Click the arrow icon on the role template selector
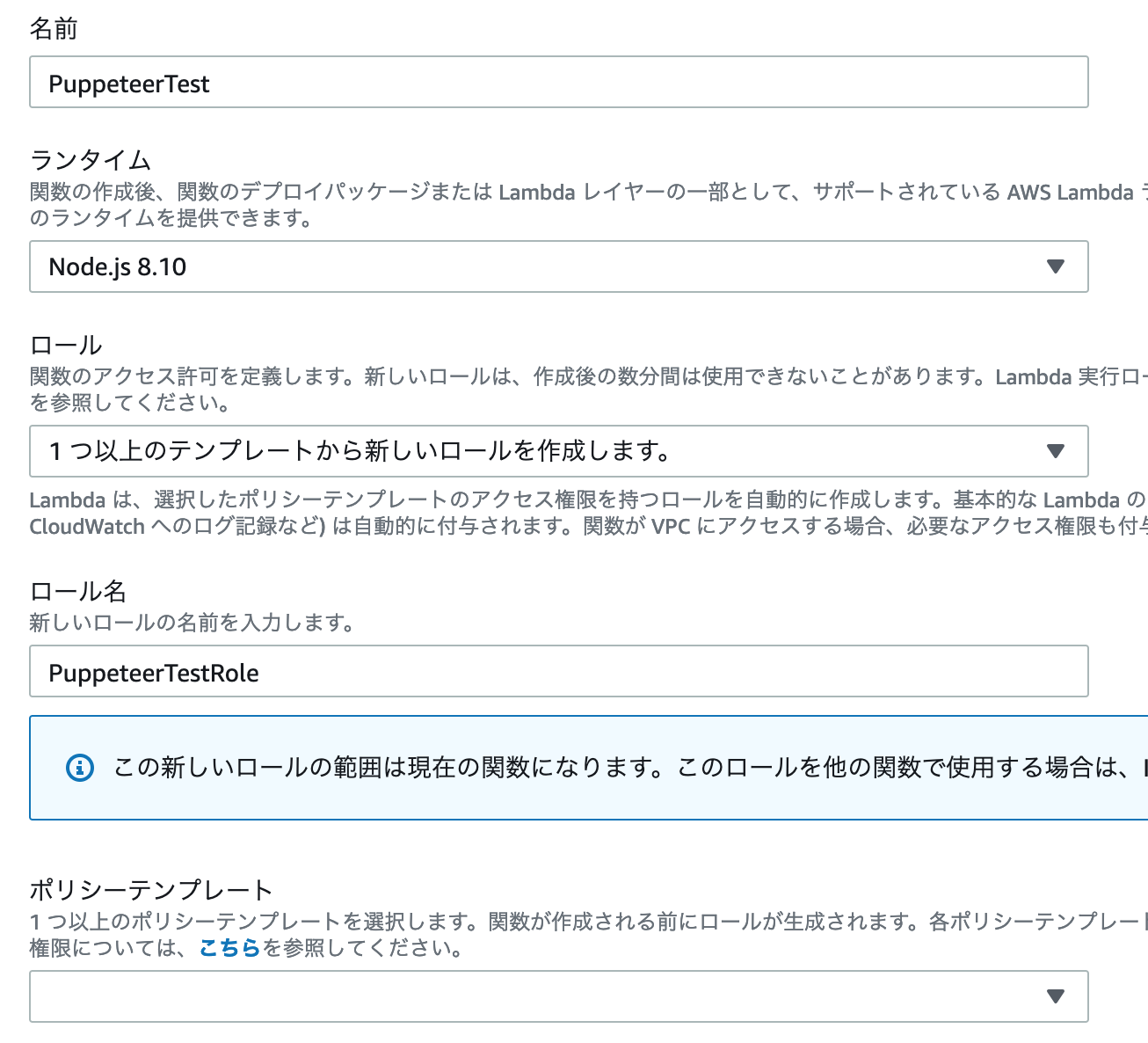Image resolution: width=1148 pixels, height=1043 pixels. [x=1056, y=451]
